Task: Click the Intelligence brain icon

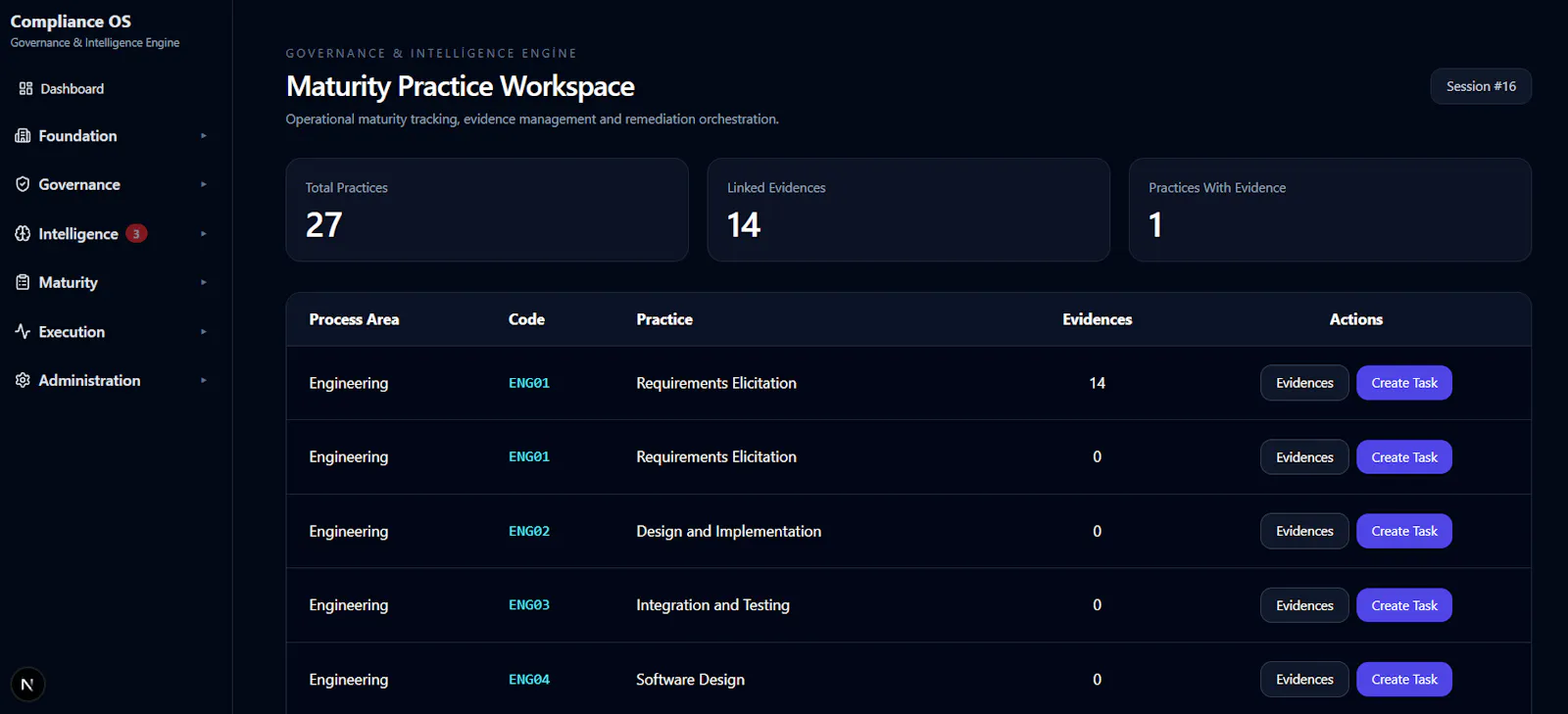Action: coord(23,233)
